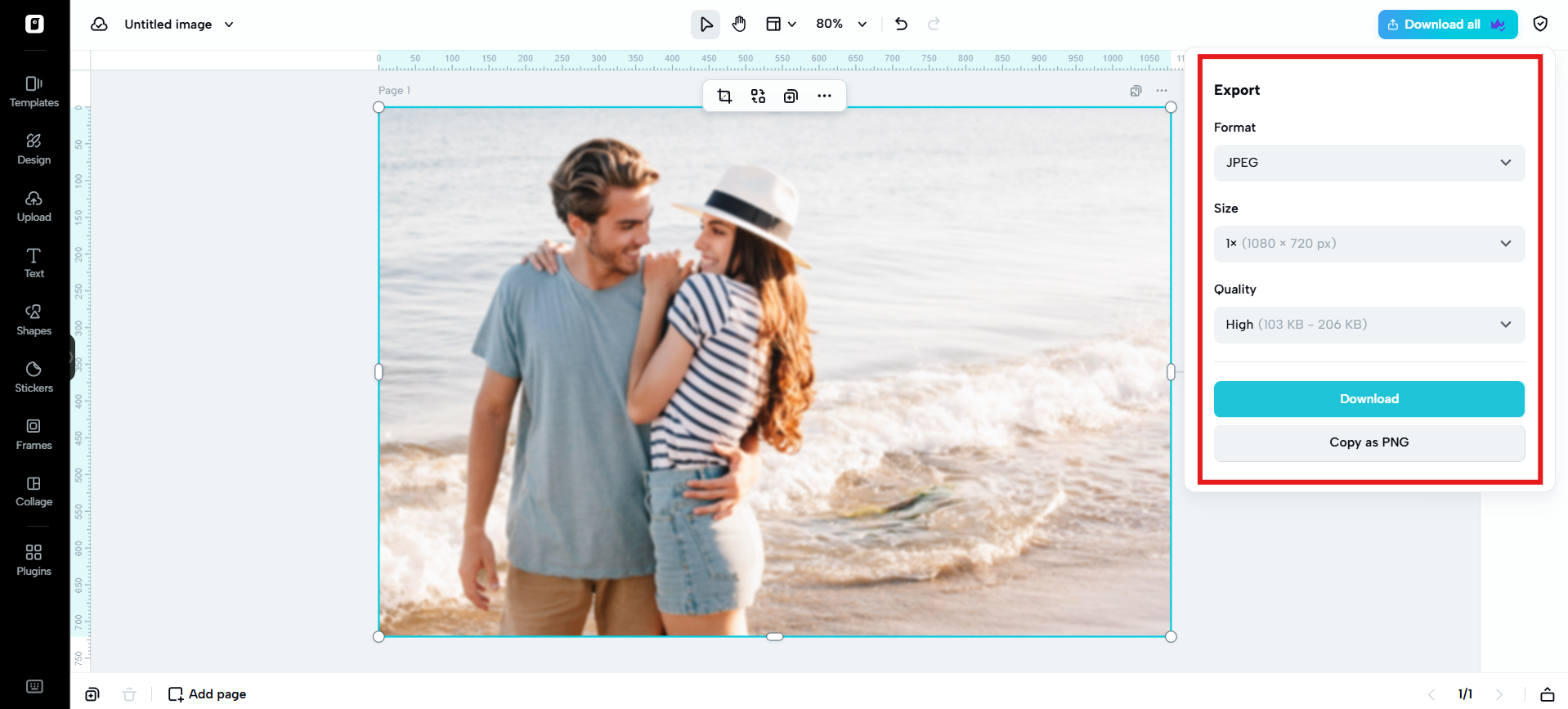Click the duplicate icon in image toolbar

[791, 96]
